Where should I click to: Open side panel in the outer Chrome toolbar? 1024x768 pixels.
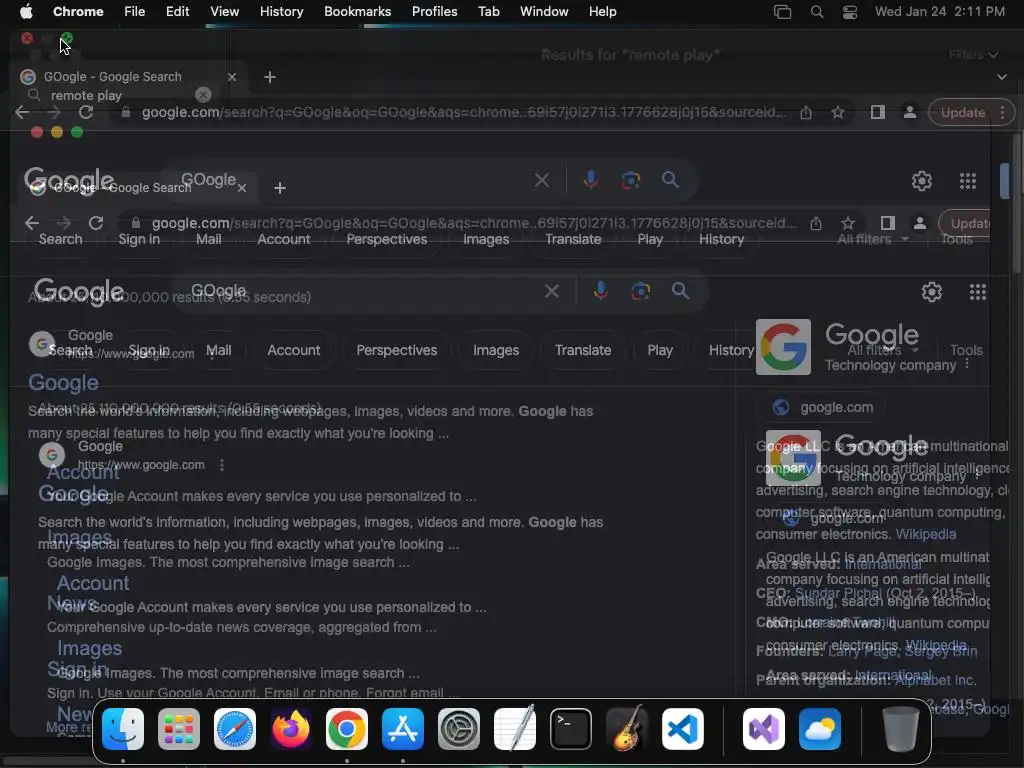tap(878, 112)
